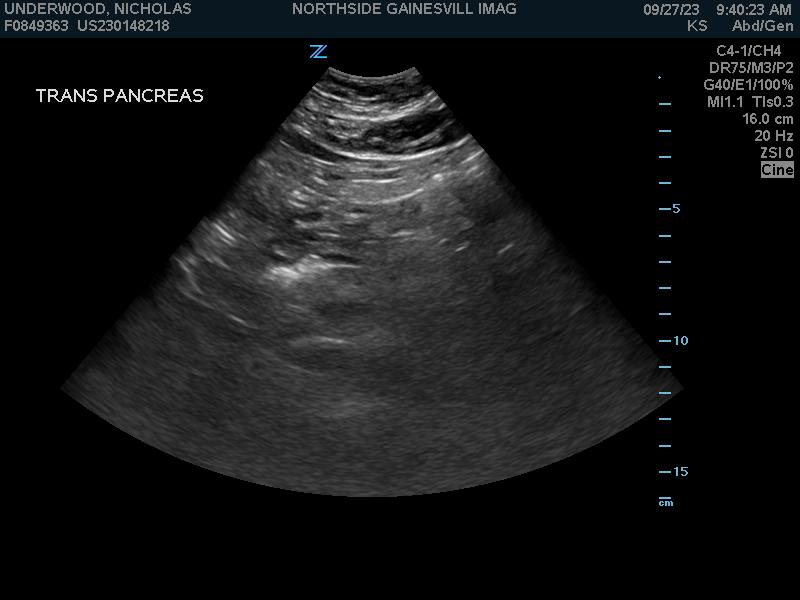800x600 pixels.
Task: Click the 16.0 cm depth value
Action: tap(767, 119)
